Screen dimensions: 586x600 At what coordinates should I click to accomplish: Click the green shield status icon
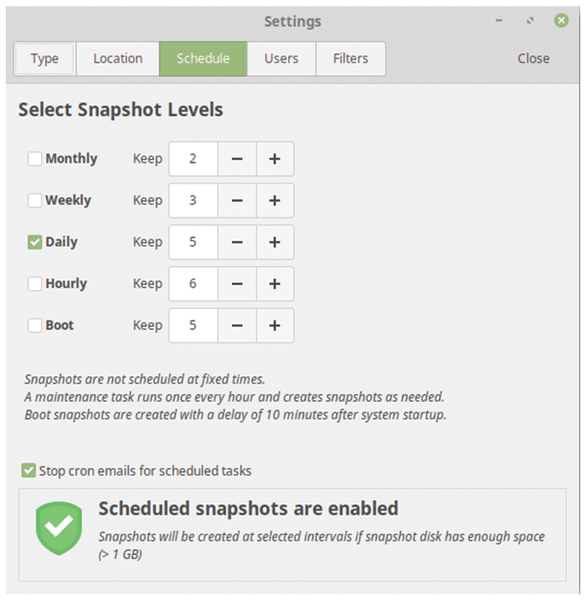[x=59, y=528]
